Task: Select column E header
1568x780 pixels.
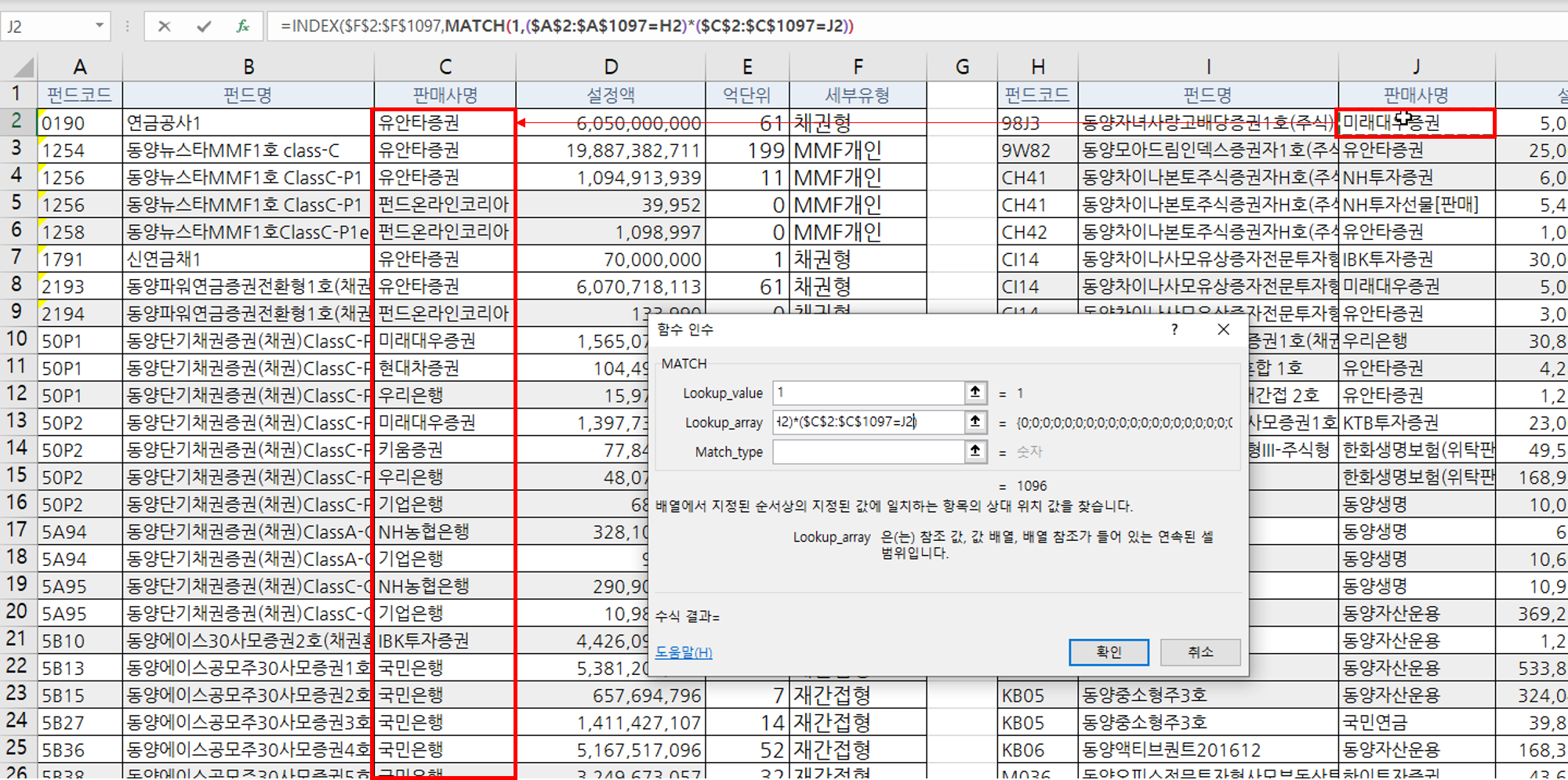Action: coord(747,67)
